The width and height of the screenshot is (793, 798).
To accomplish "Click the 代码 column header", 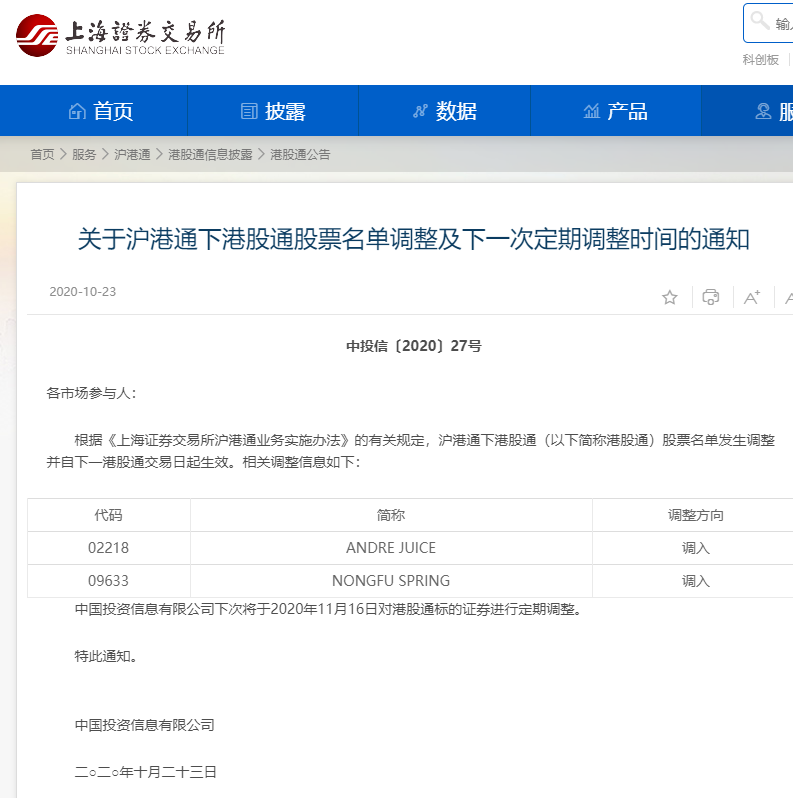I will [x=108, y=515].
